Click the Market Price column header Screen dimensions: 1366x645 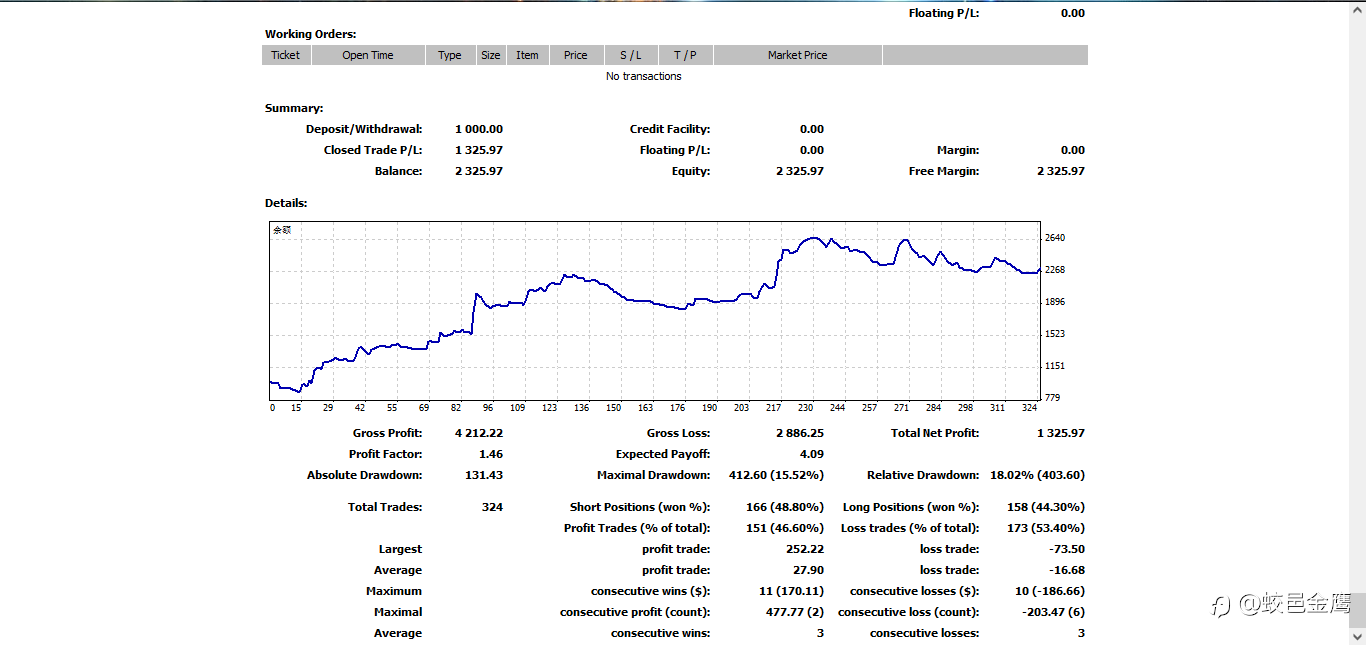point(798,55)
